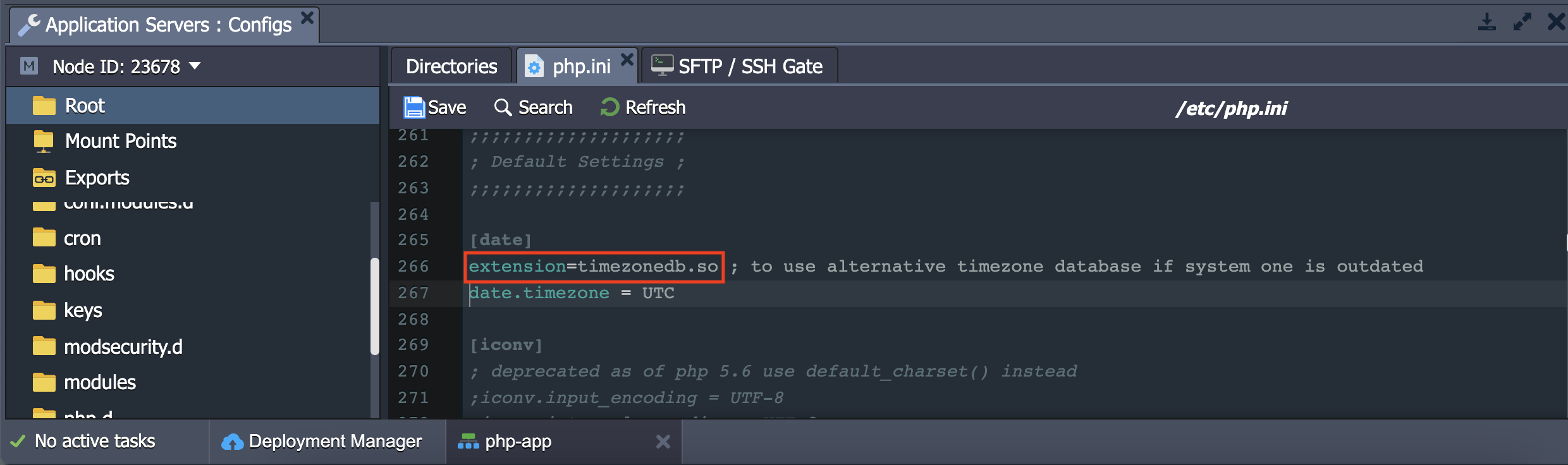
Task: Close the php-app bottom tab
Action: [663, 442]
